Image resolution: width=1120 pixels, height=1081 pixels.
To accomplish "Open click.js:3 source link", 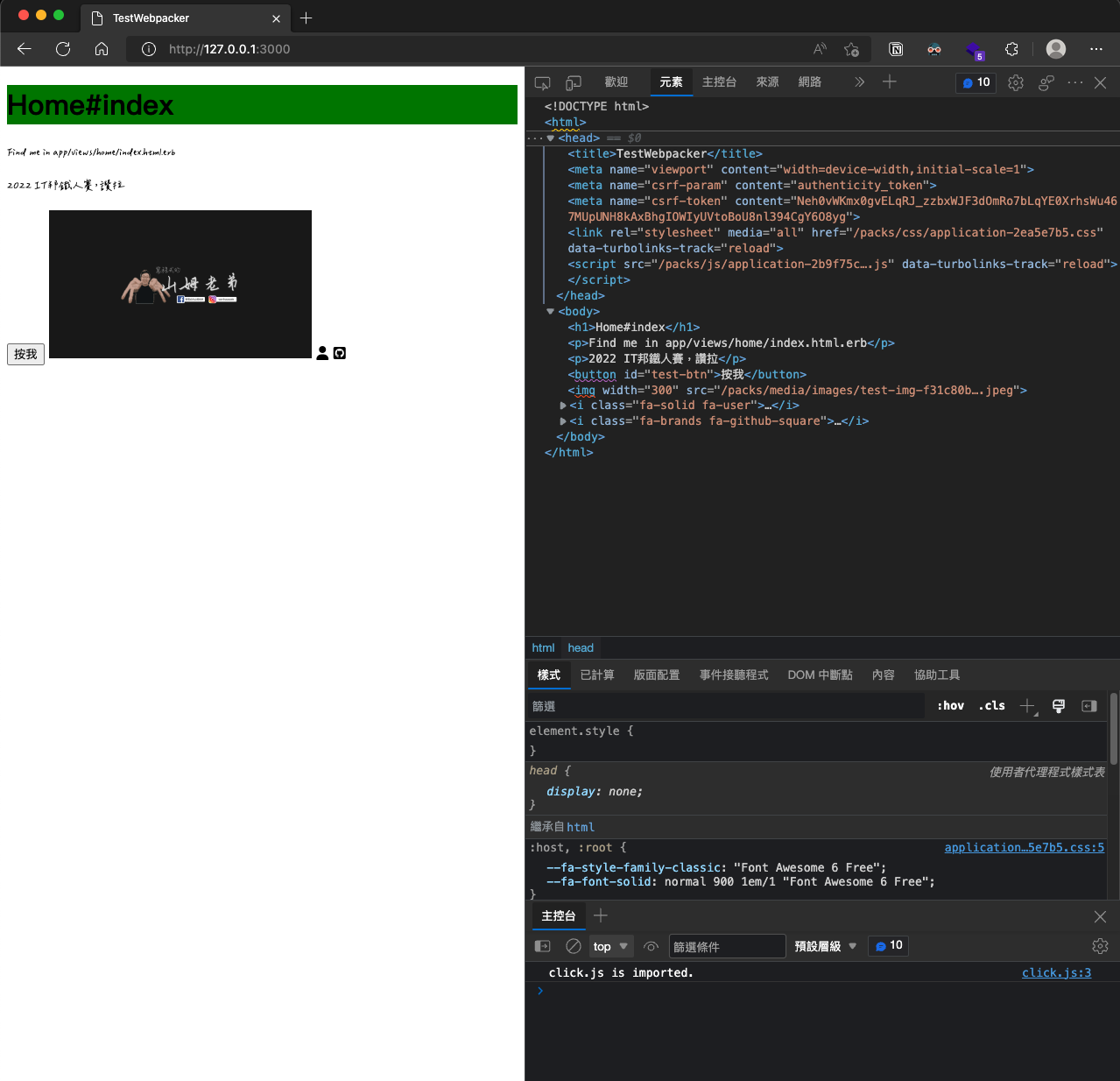I will coord(1056,972).
